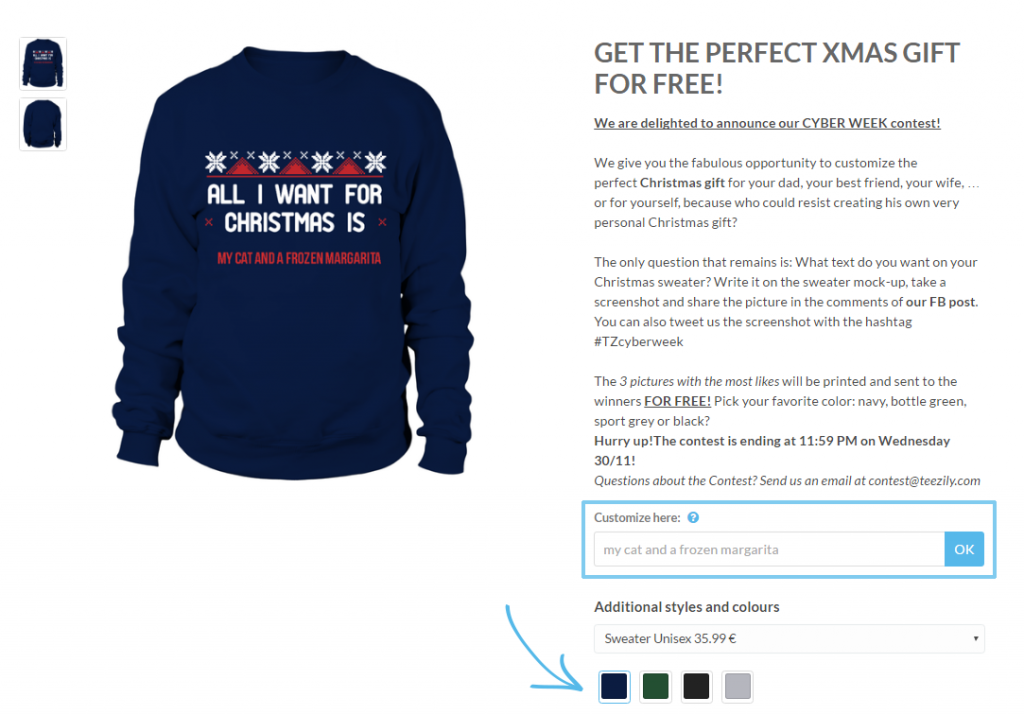Confirm the custom text with OK button
Image resolution: width=1024 pixels, height=715 pixels.
point(964,549)
